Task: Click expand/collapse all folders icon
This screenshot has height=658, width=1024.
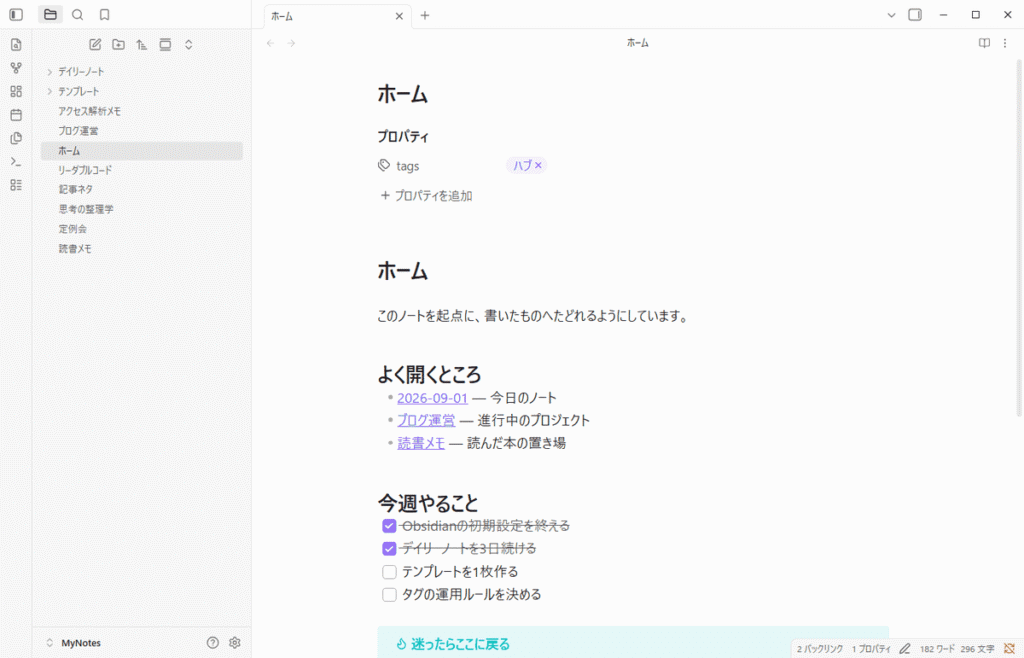Action: [189, 44]
